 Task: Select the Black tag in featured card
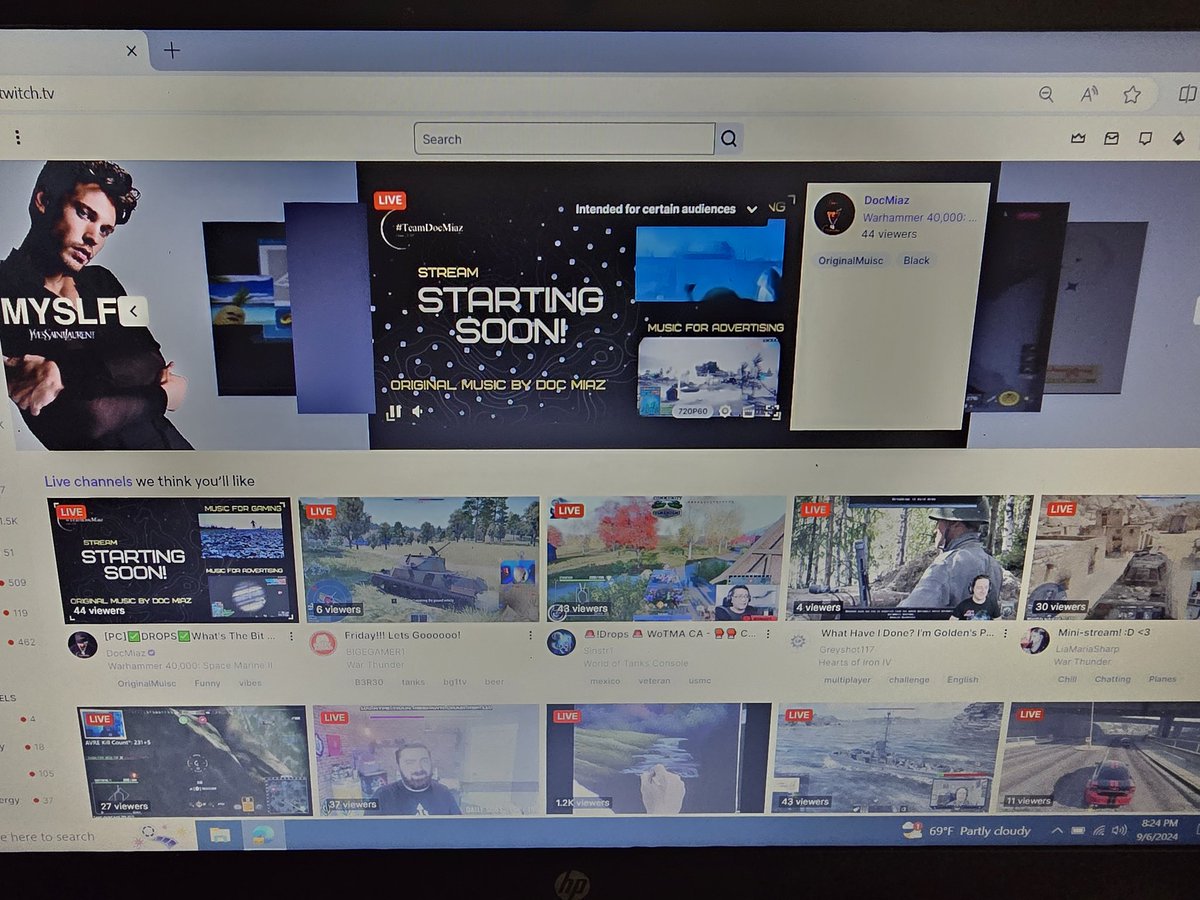[916, 260]
